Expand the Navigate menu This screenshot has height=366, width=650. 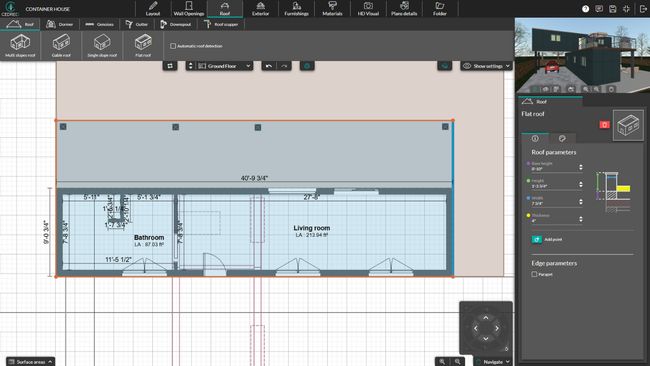pyautogui.click(x=493, y=361)
